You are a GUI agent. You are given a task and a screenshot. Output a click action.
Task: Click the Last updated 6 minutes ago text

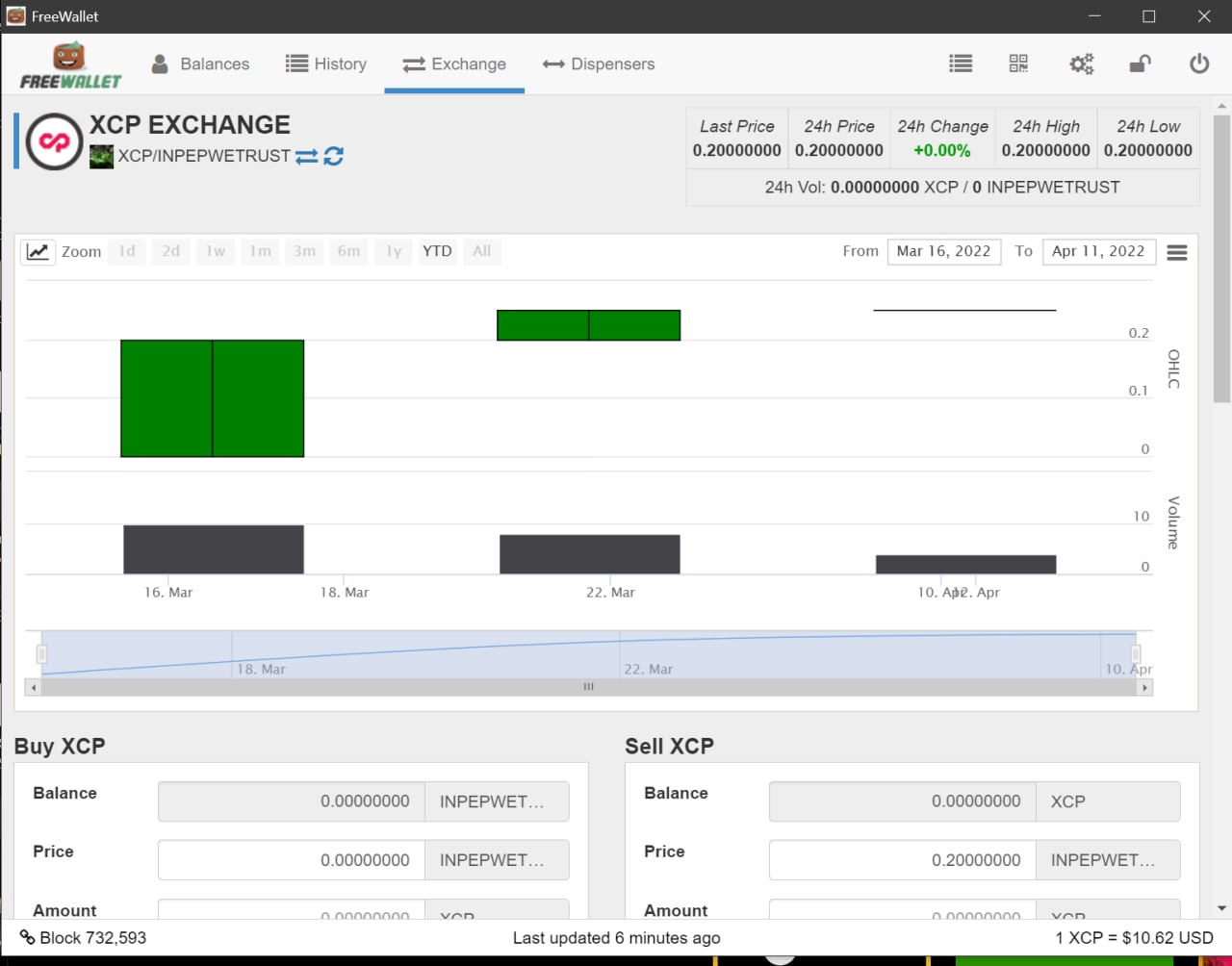pos(616,937)
